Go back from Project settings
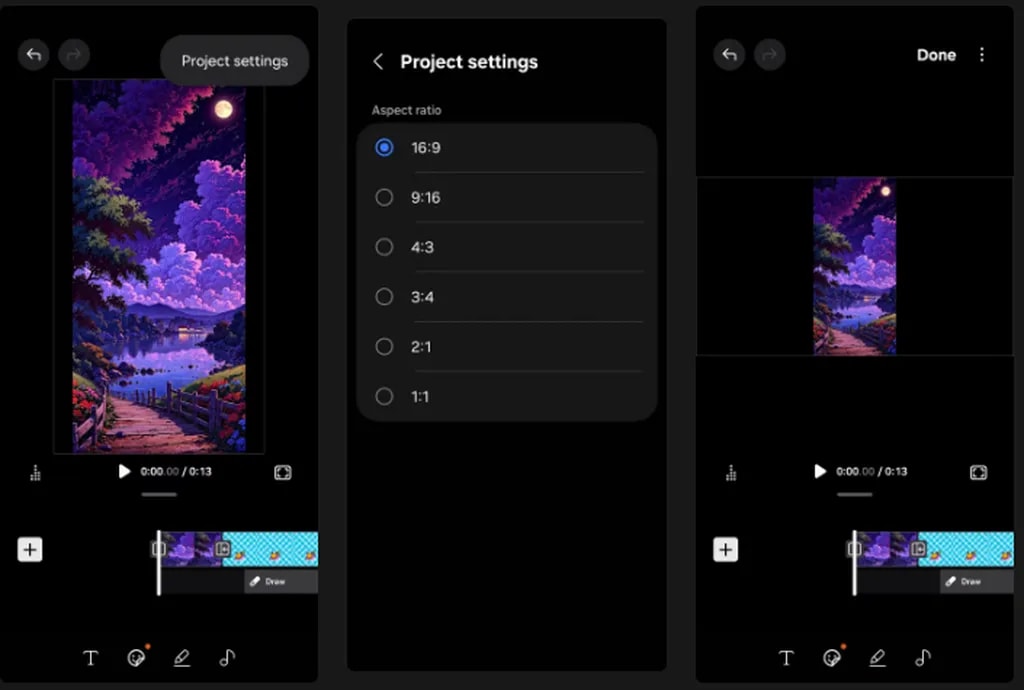The width and height of the screenshot is (1024, 690). tap(378, 62)
